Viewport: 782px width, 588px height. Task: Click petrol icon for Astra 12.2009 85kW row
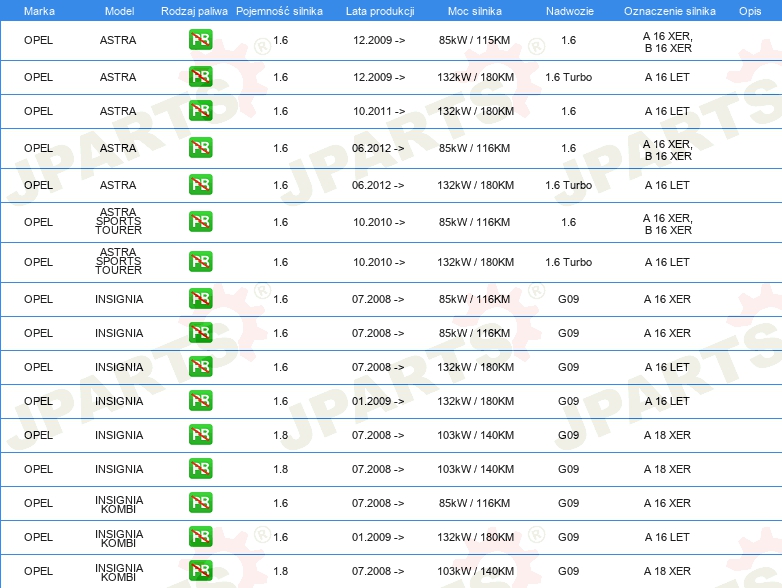200,41
